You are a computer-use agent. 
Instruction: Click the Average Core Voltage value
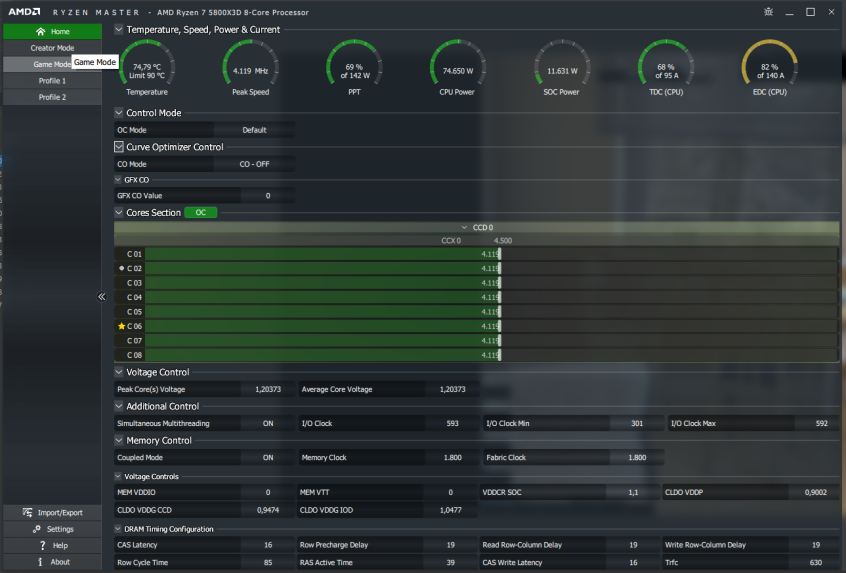[x=452, y=390]
